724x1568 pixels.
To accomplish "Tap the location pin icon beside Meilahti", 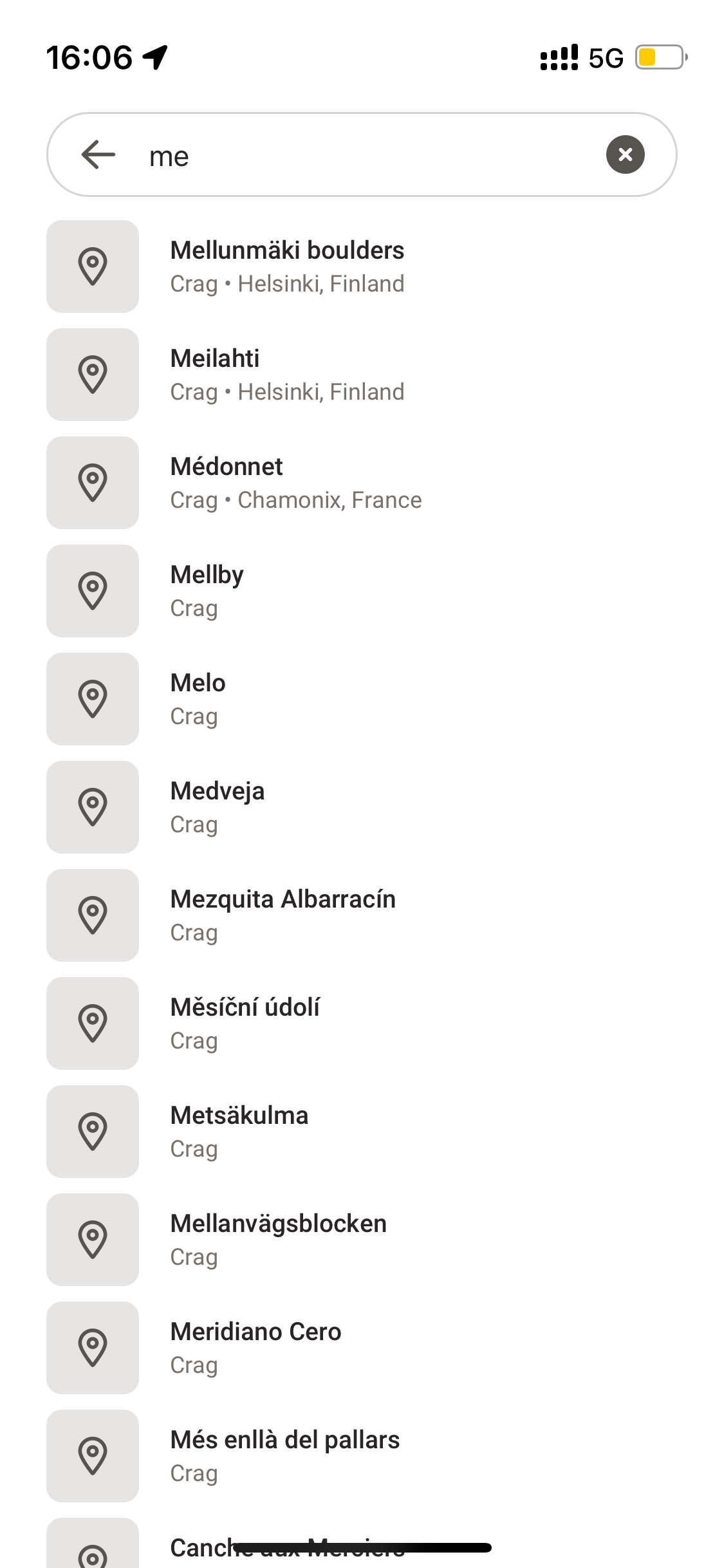I will [93, 375].
